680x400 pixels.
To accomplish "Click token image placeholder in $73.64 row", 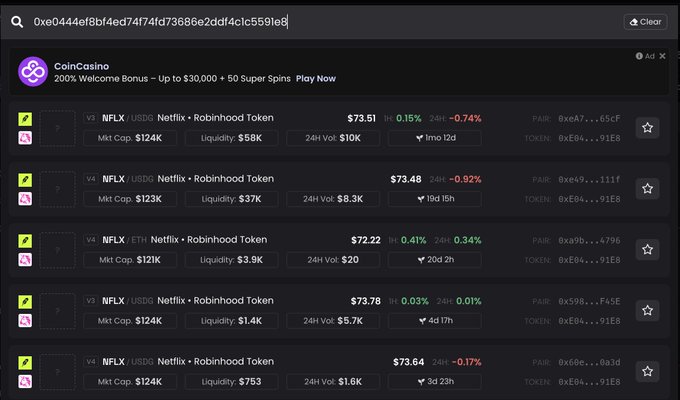I will pos(58,372).
